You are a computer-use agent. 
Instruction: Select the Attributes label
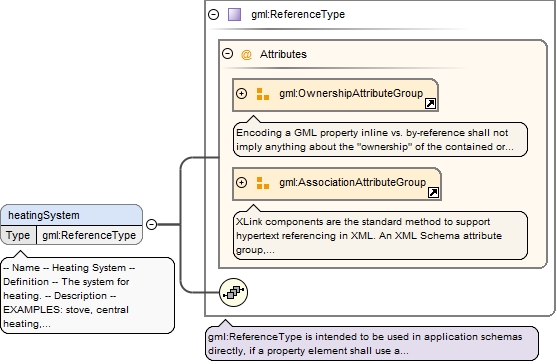pyautogui.click(x=283, y=54)
